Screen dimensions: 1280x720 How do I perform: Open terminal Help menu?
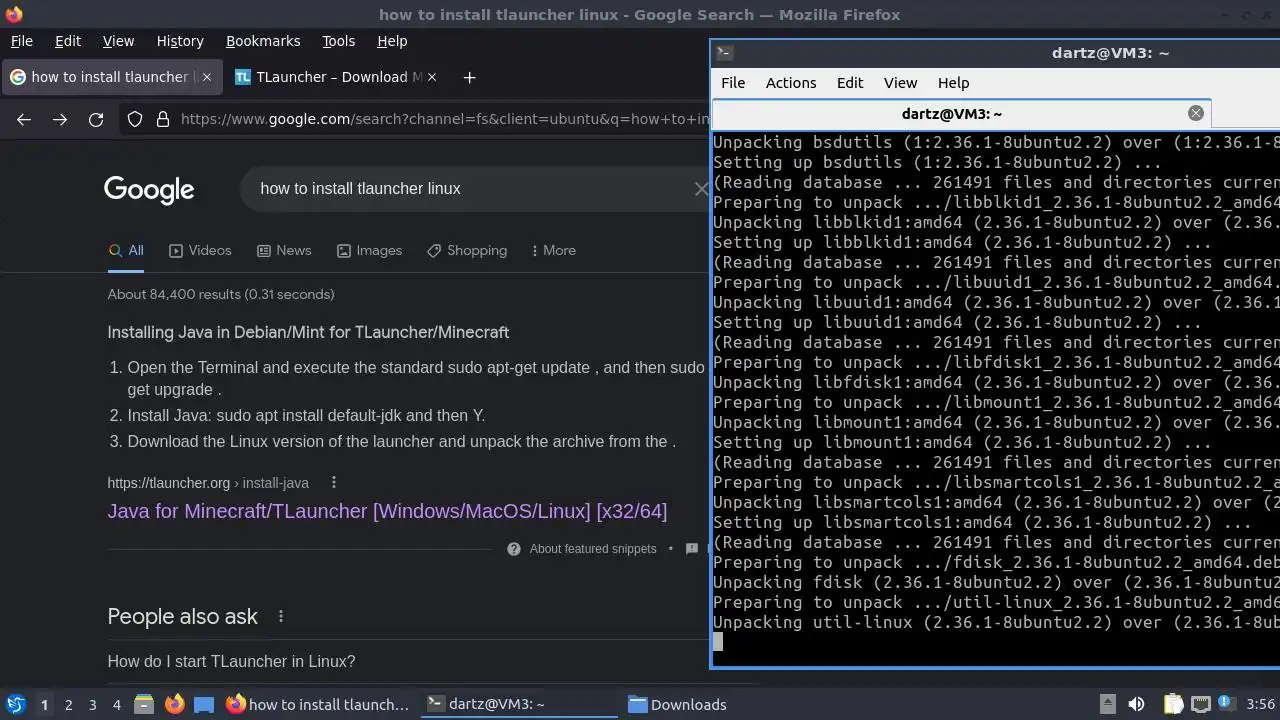pos(953,83)
